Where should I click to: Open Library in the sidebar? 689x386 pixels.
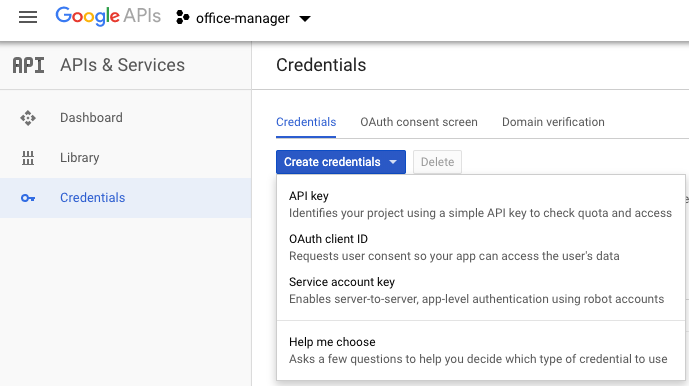click(x=126, y=158)
